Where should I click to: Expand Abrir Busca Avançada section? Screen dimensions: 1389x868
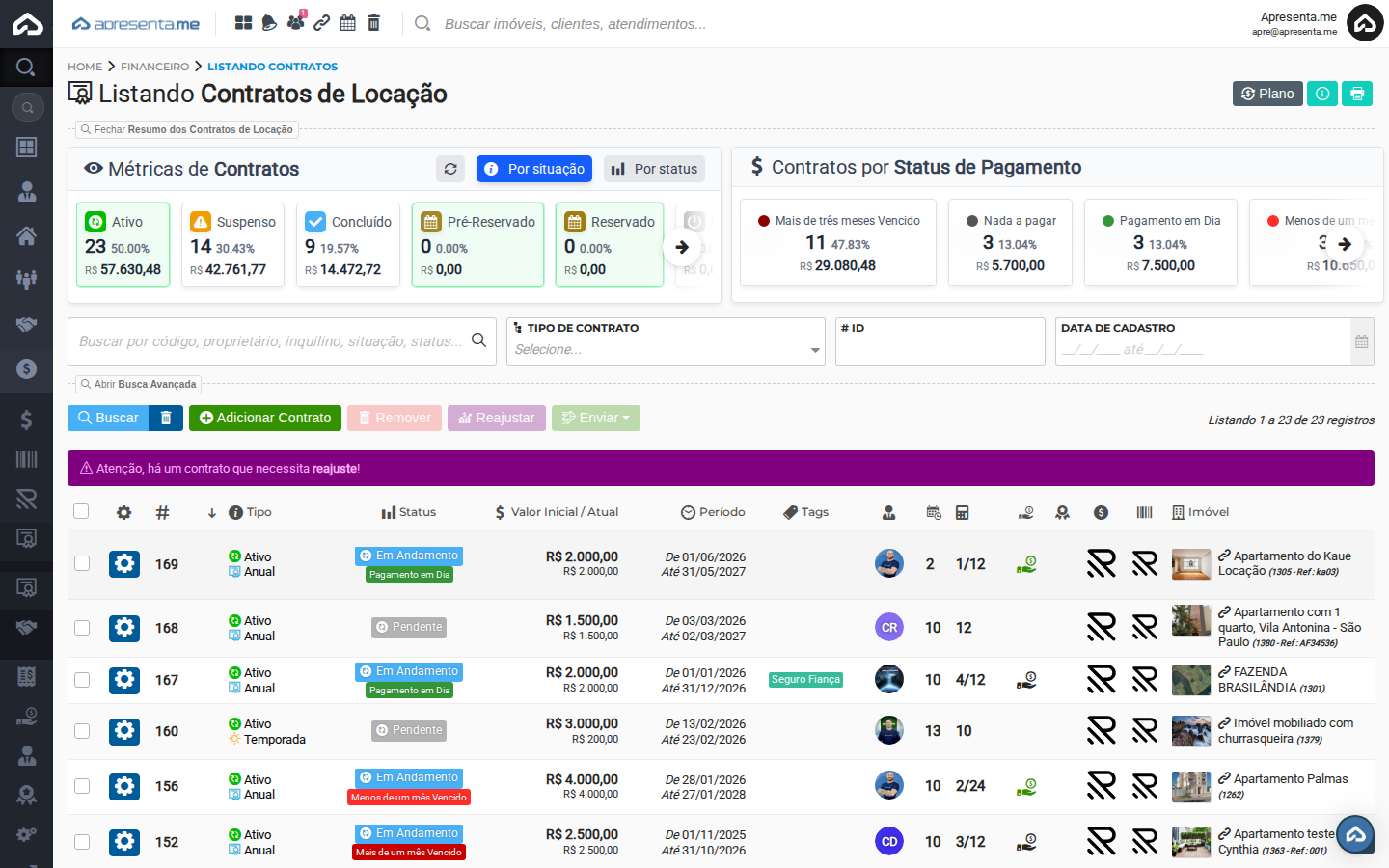(139, 384)
